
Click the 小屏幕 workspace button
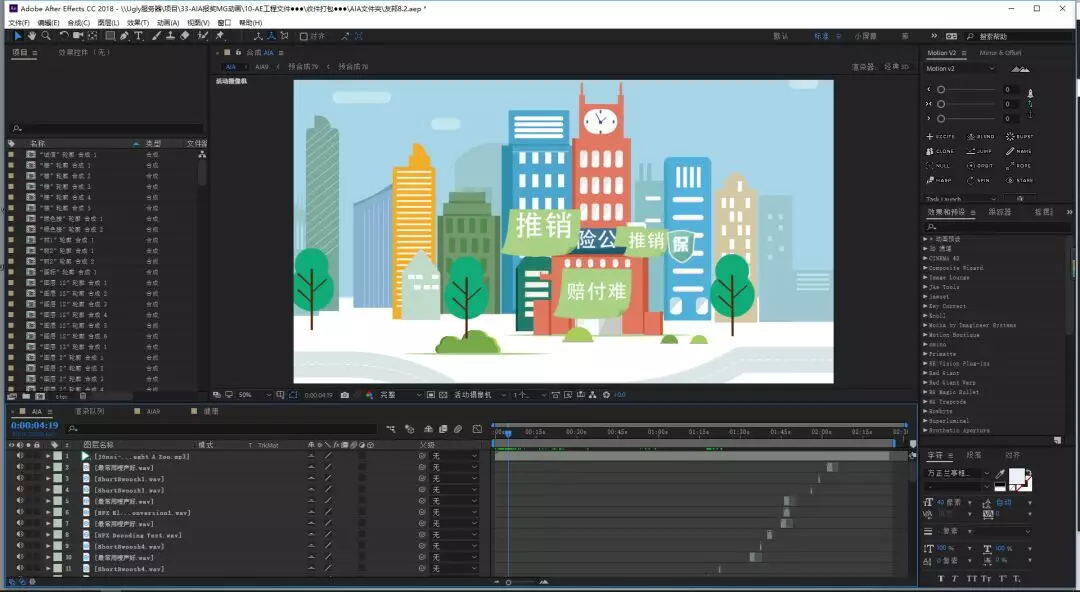point(865,36)
